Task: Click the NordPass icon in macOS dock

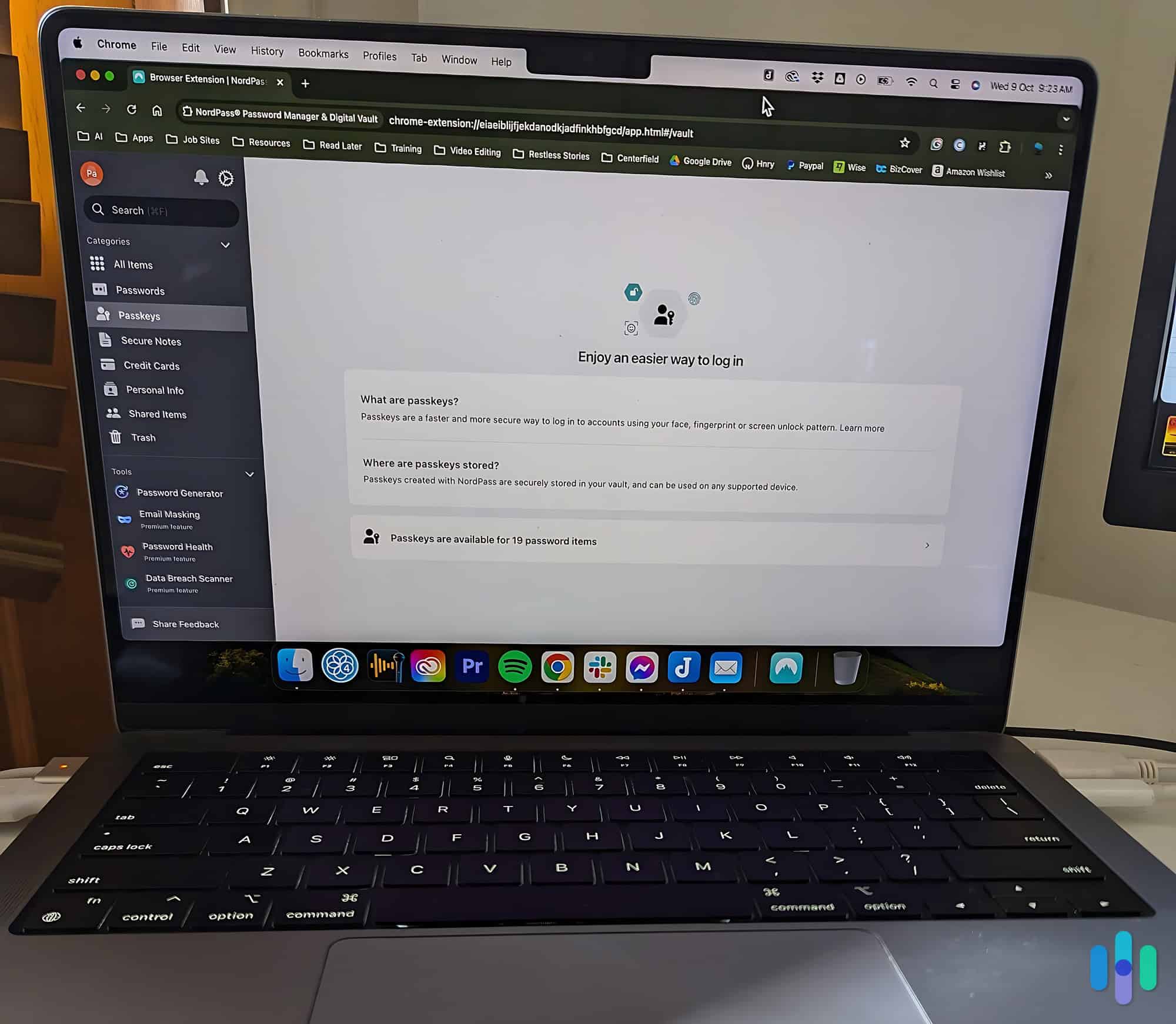Action: tap(787, 666)
